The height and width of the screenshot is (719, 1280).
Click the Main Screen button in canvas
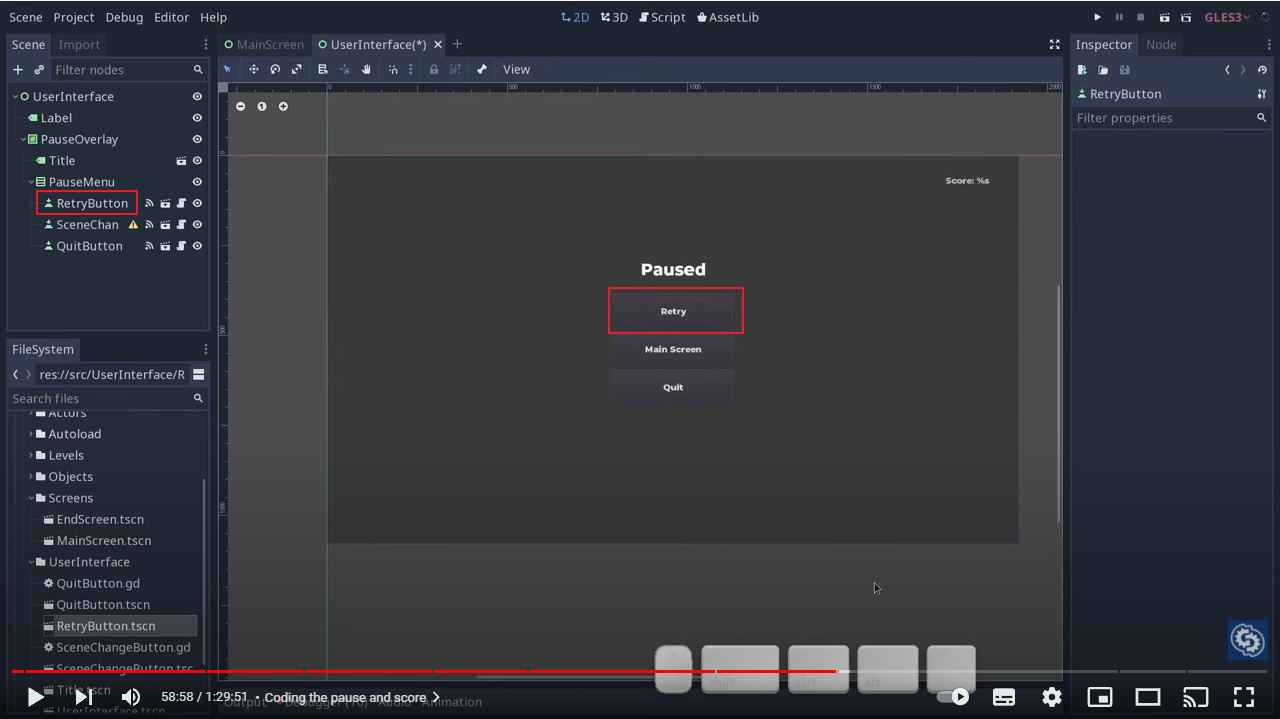pyautogui.click(x=673, y=349)
